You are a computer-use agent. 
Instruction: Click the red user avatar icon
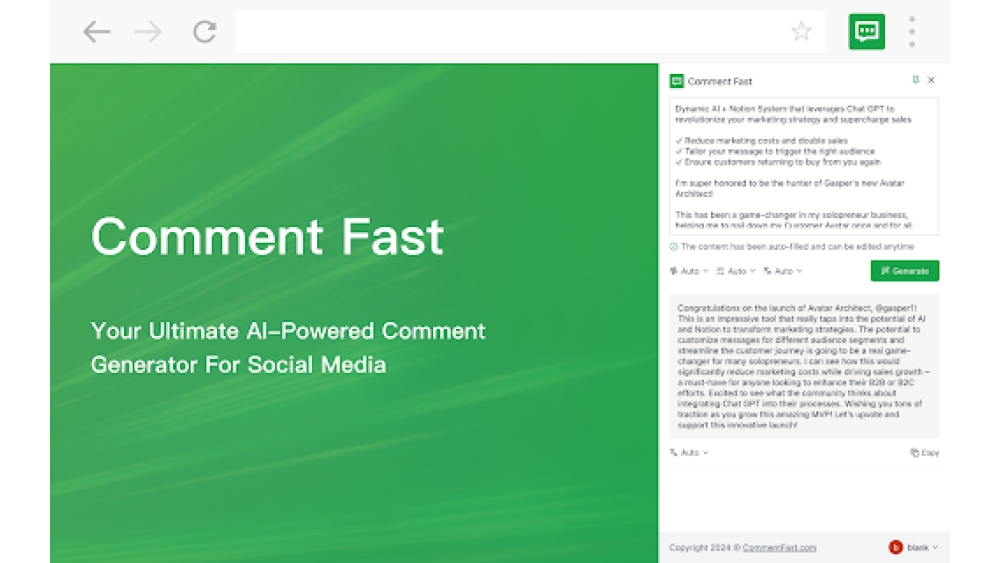(x=895, y=547)
